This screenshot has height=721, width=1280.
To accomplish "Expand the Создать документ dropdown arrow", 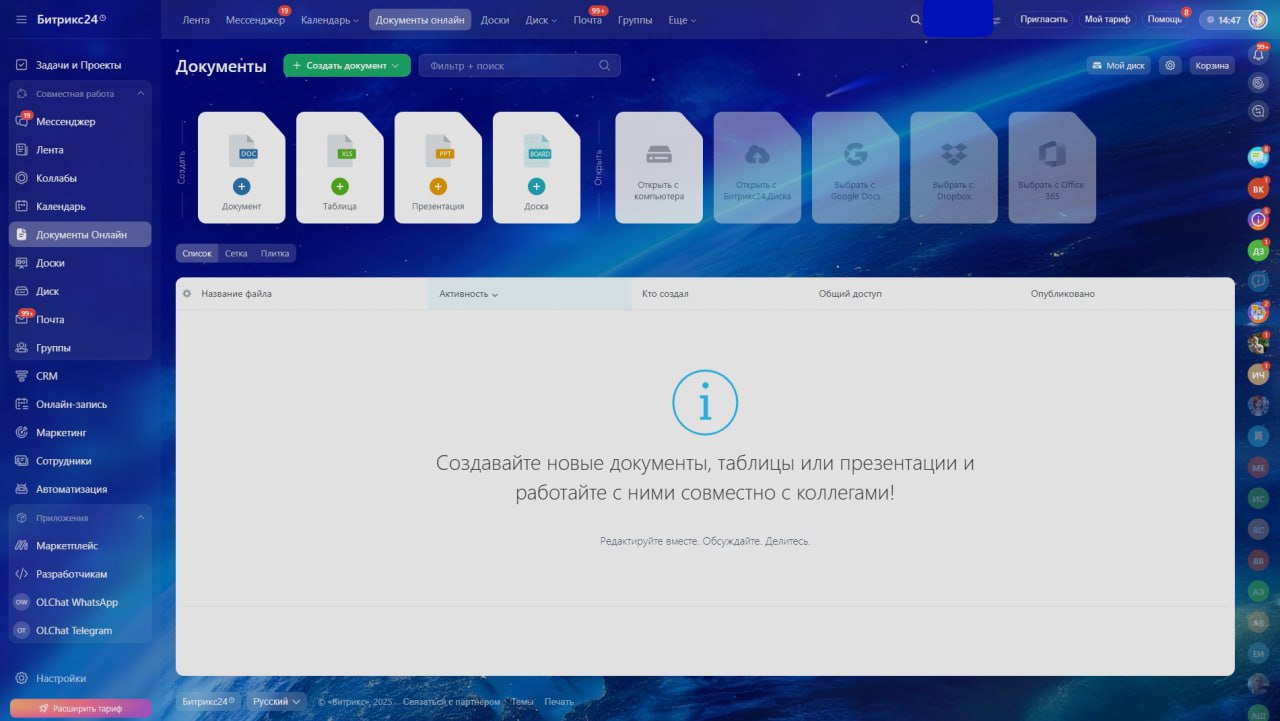I will coord(396,66).
